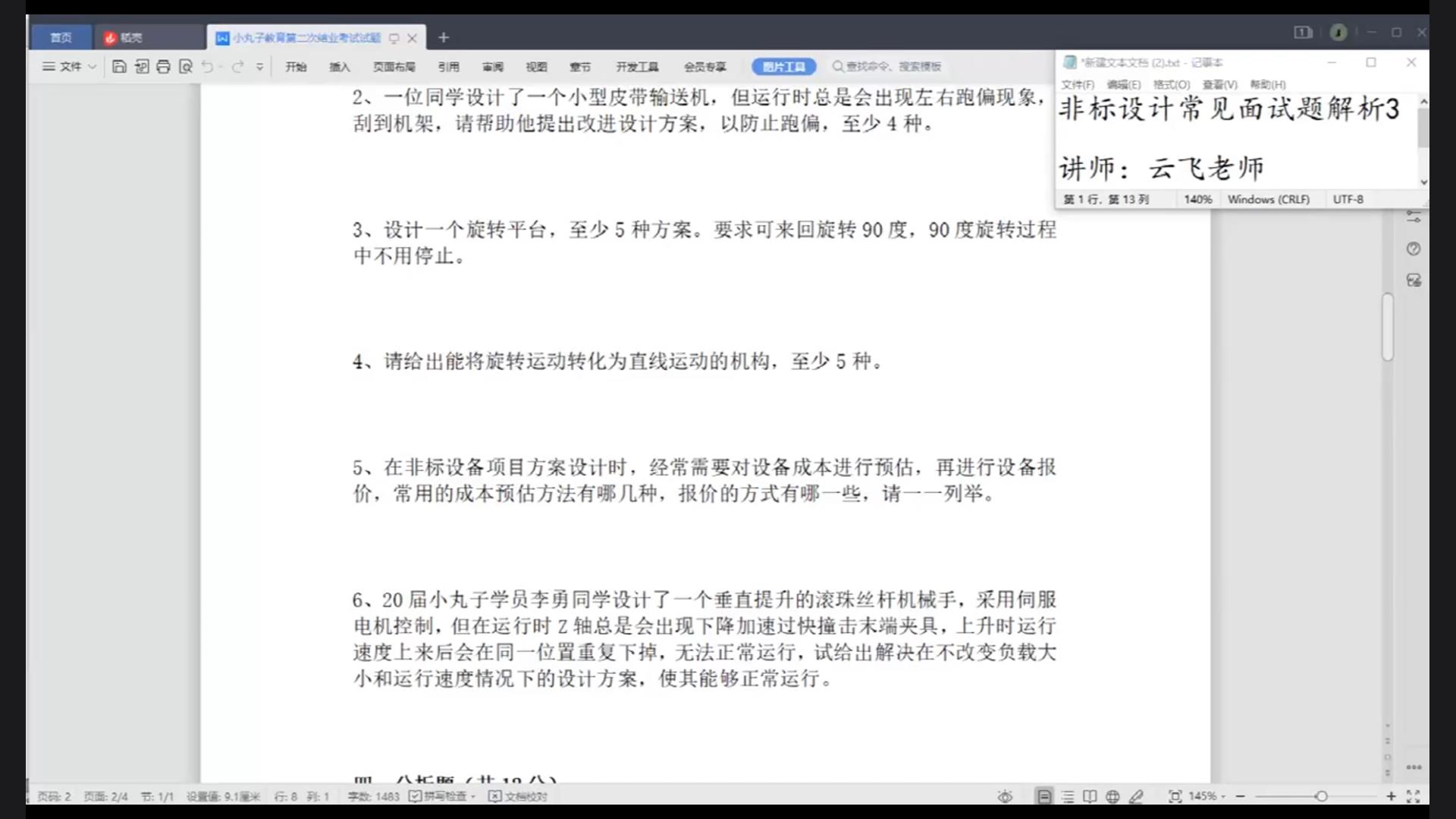
Task: Click the fit-page zoom icon in status bar
Action: pos(1175,796)
